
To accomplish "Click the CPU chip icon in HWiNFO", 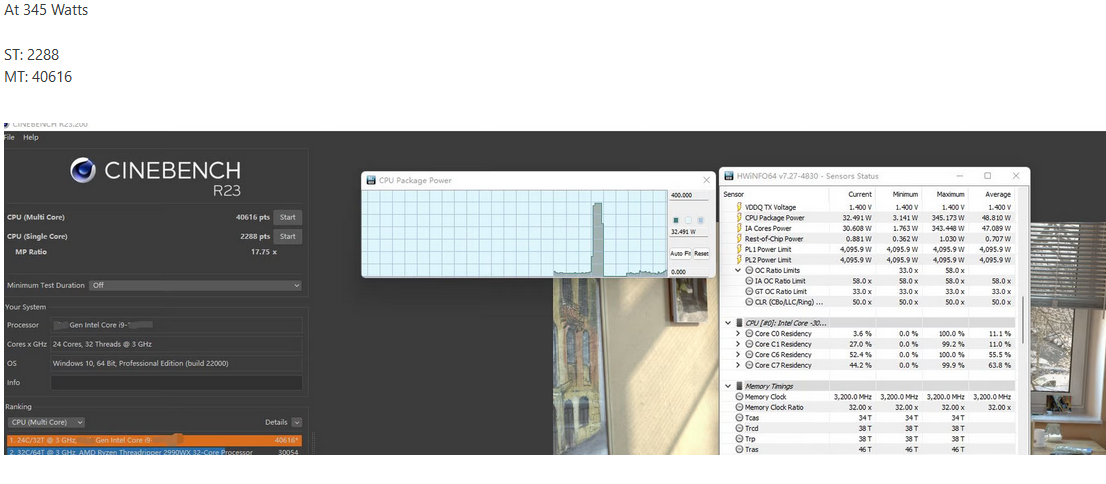I will (739, 322).
